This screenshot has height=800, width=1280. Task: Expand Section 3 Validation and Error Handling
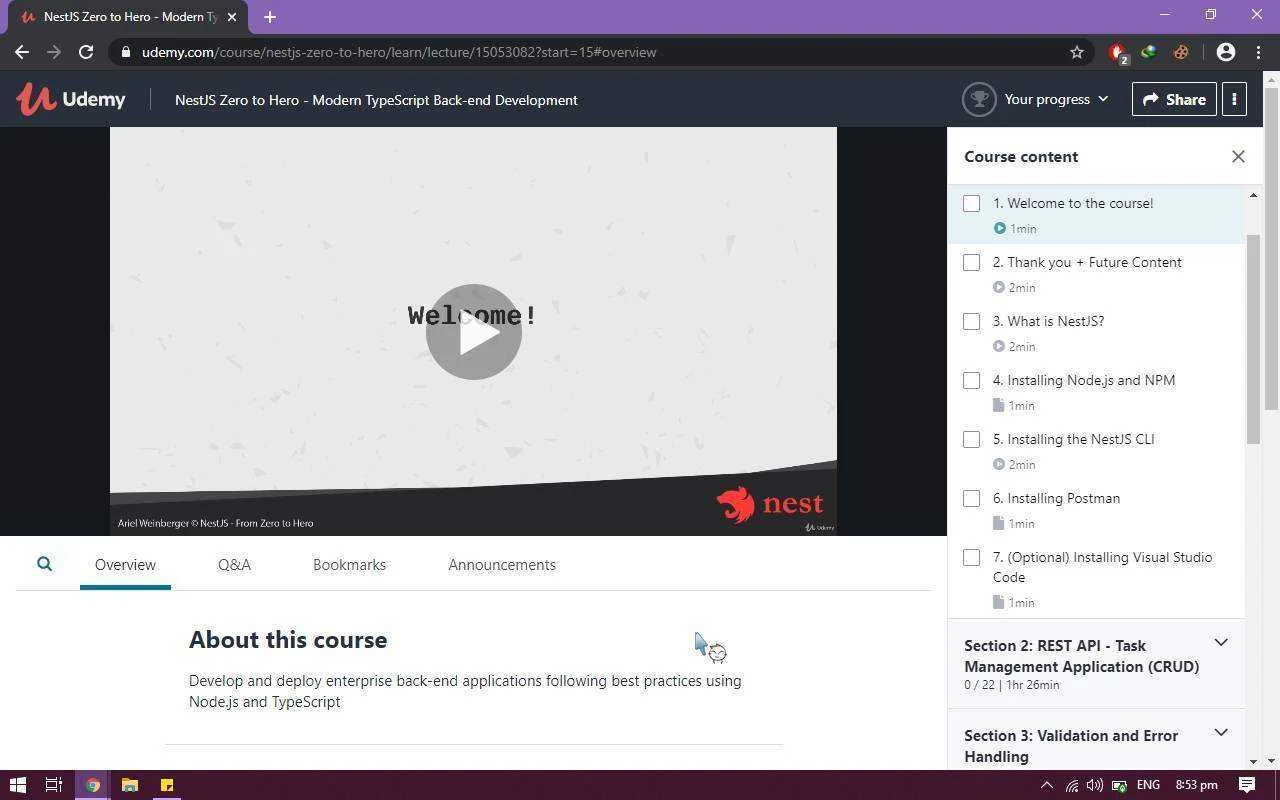click(1221, 733)
